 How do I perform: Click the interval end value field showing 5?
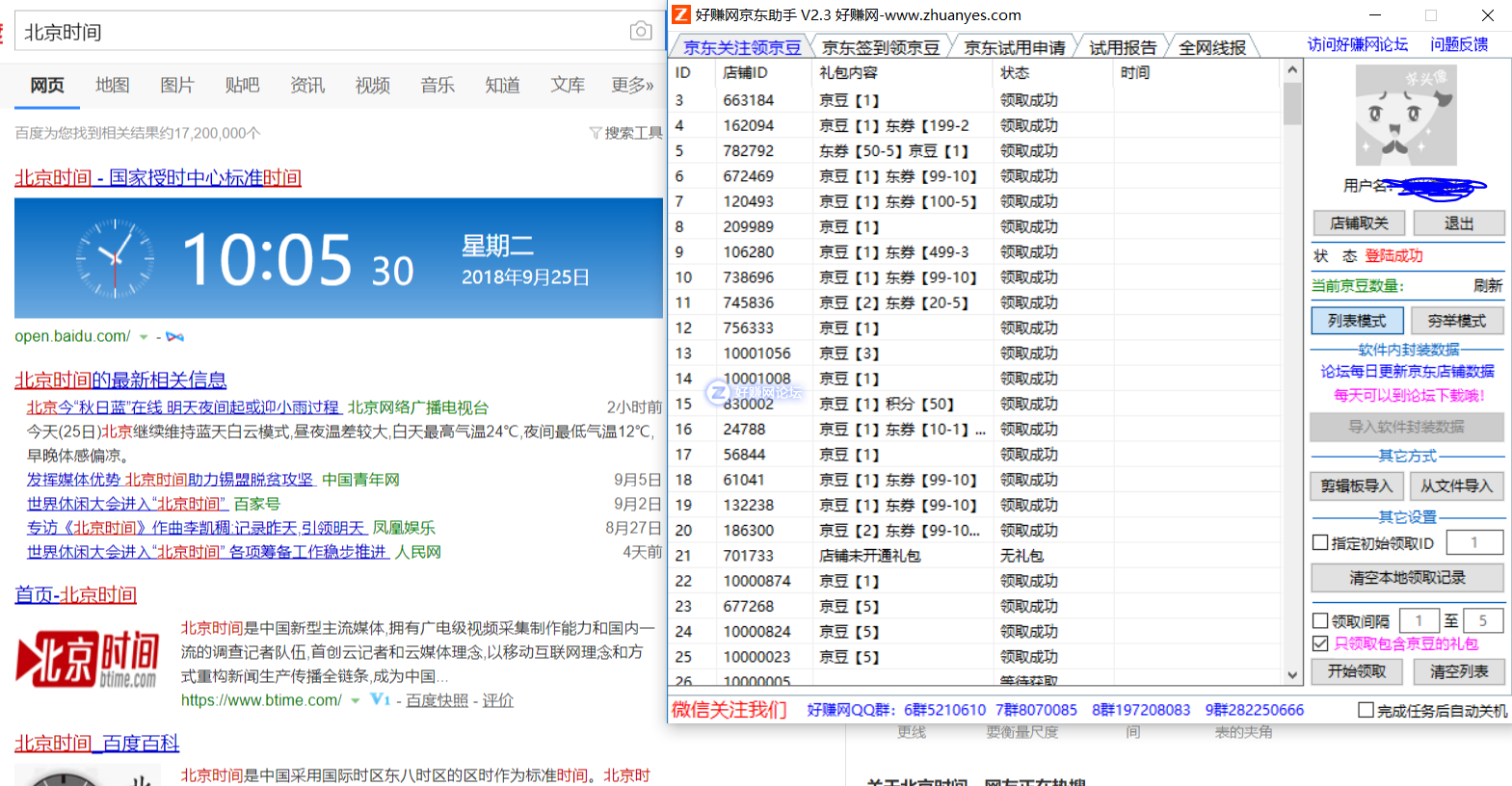click(1483, 621)
